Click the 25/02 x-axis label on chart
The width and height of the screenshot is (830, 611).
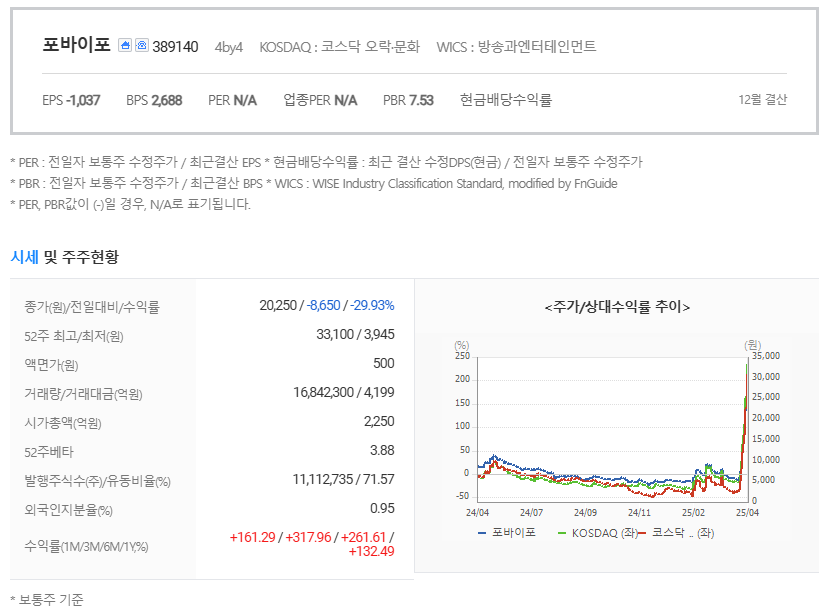point(693,513)
